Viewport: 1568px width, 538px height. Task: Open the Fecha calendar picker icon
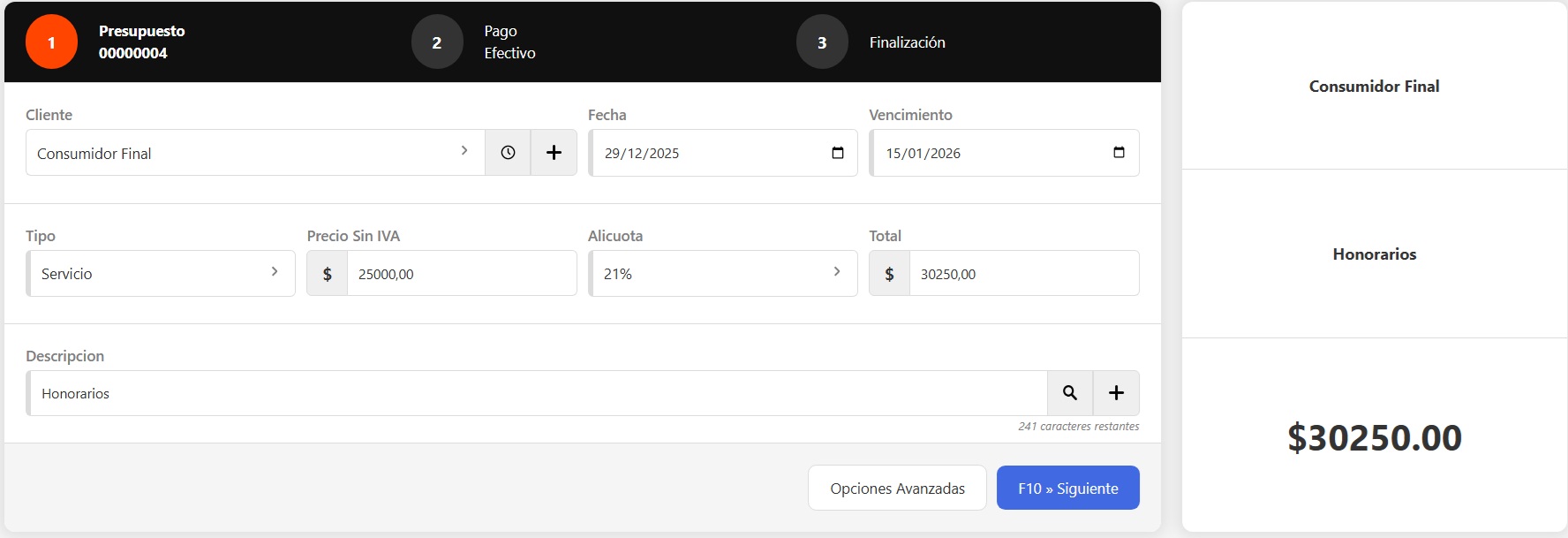[837, 153]
